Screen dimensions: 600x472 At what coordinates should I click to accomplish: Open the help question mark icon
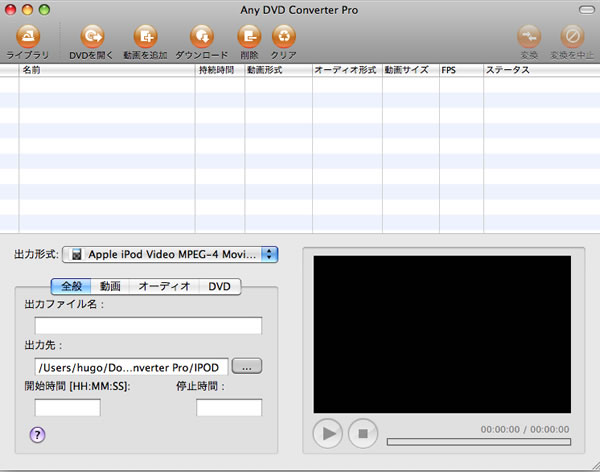pos(38,434)
